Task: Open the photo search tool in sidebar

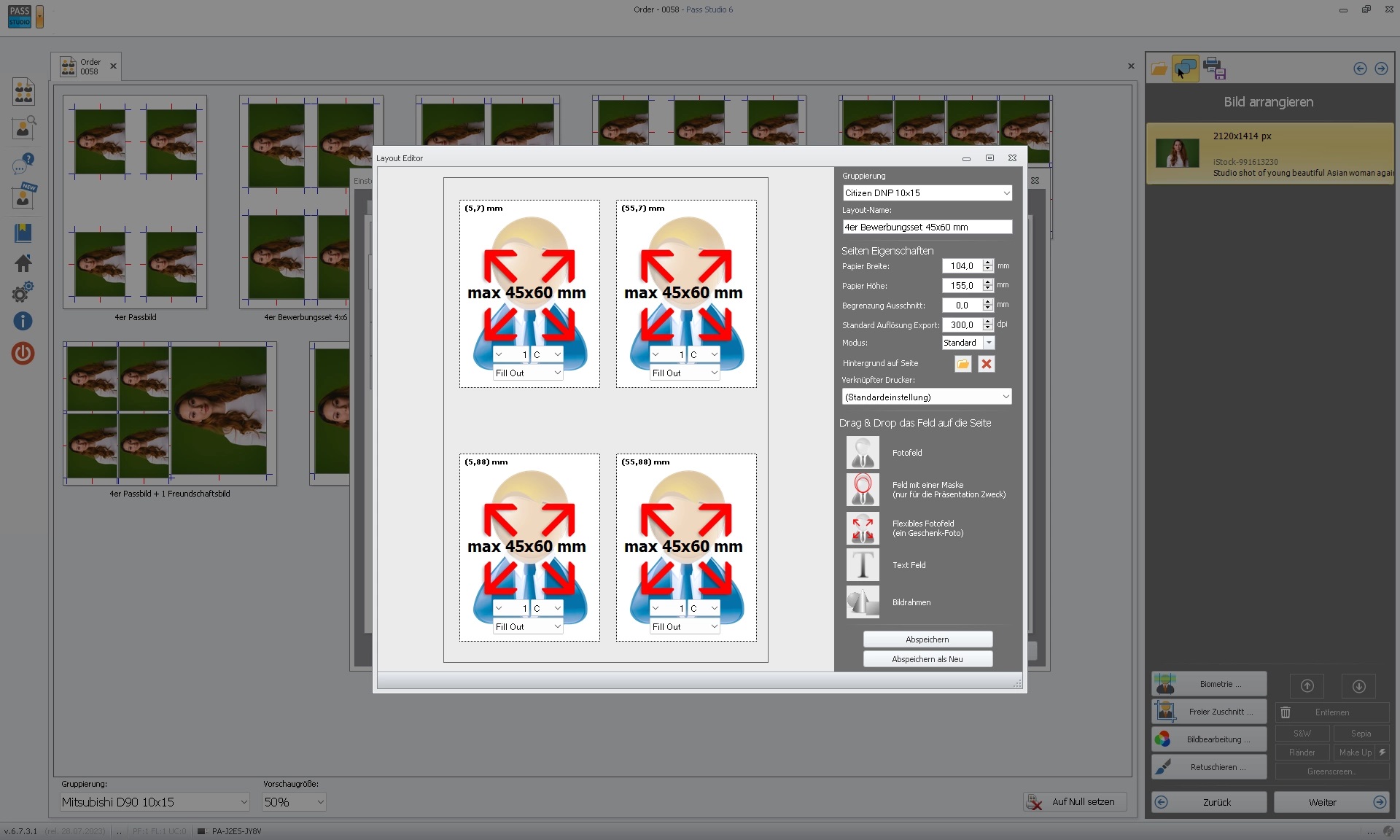Action: (x=23, y=128)
